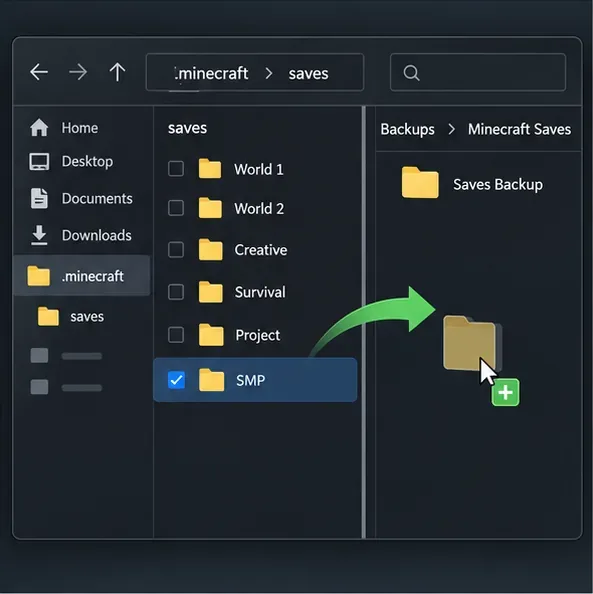Expand chevron between Backups and Minecraft Saves
This screenshot has height=594, width=593.
451,130
